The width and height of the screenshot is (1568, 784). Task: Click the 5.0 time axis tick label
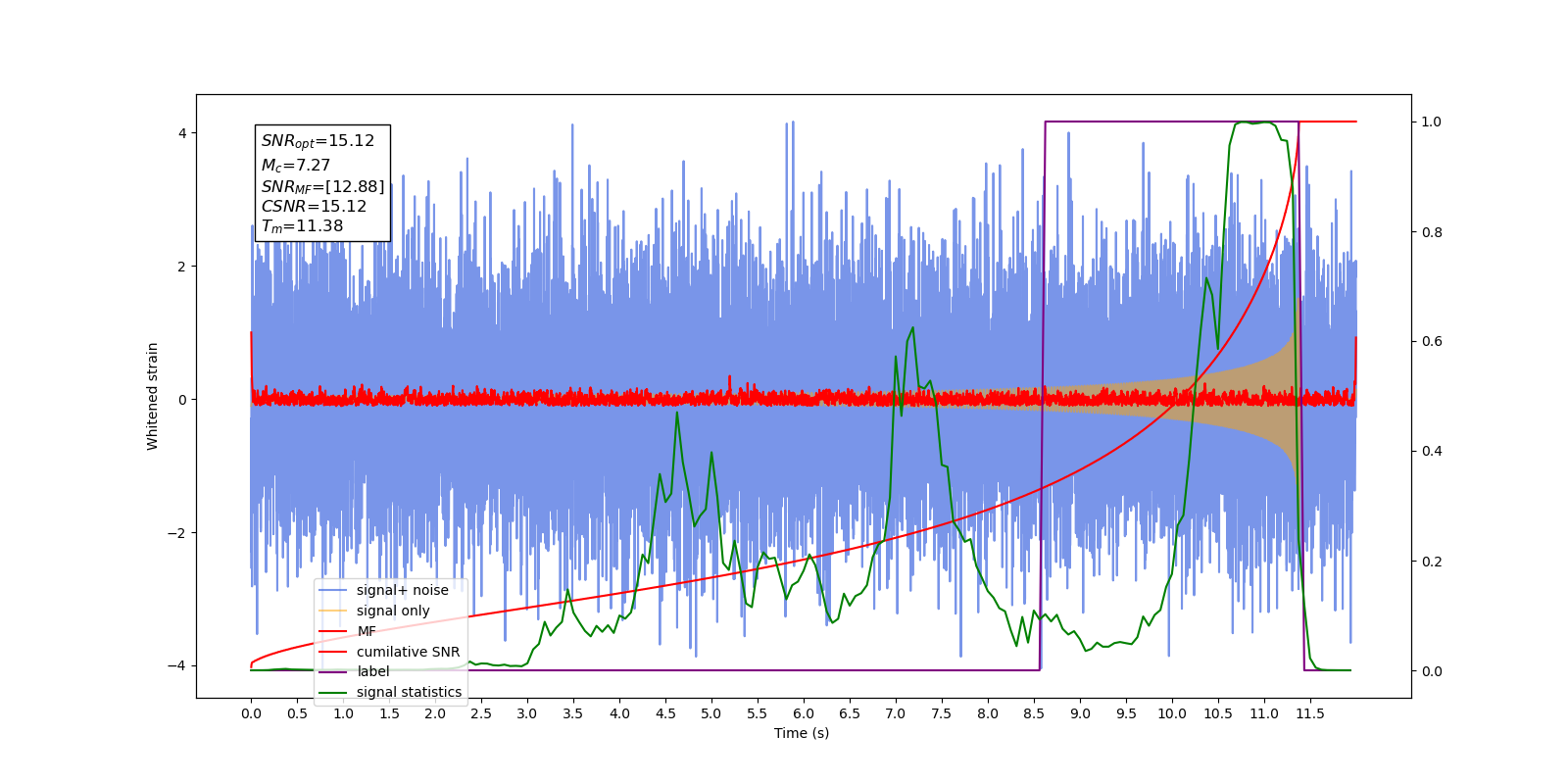click(x=711, y=713)
